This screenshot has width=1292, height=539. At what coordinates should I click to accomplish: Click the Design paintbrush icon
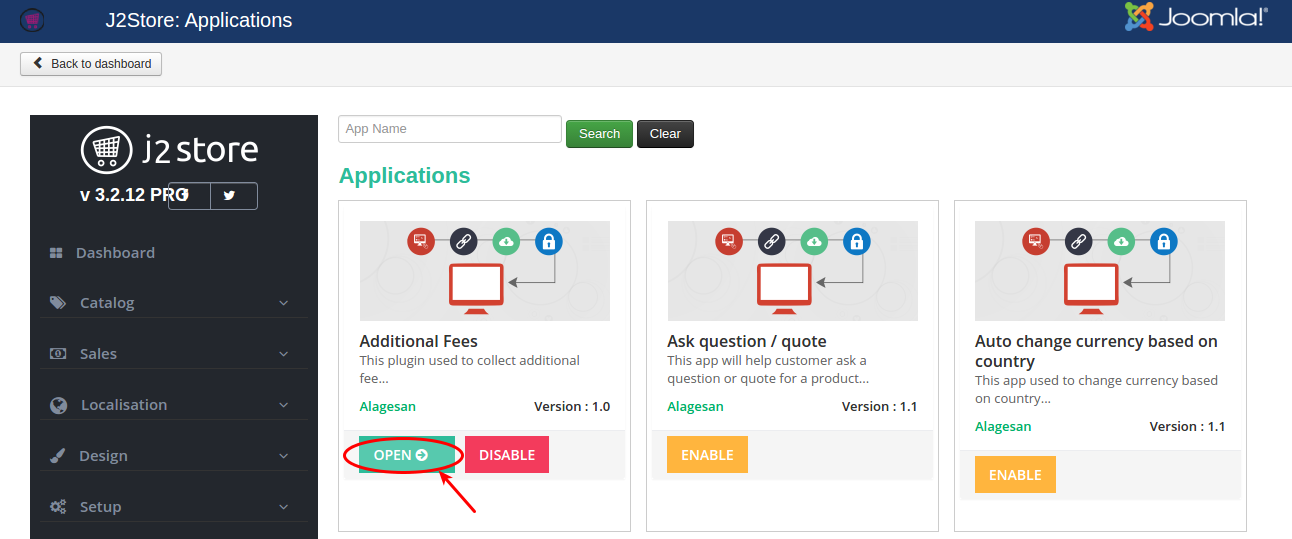(58, 456)
